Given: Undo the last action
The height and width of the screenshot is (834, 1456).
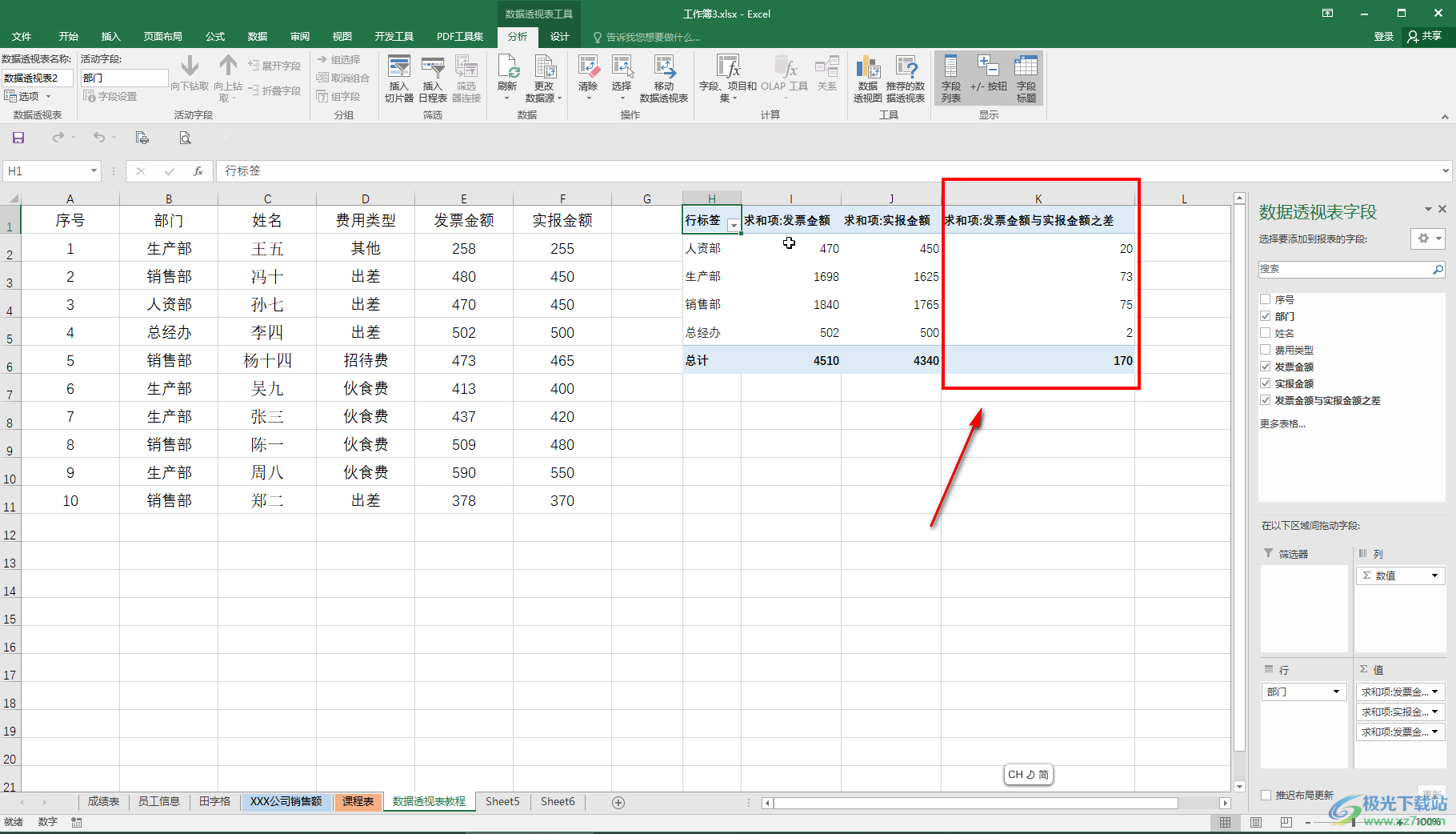Looking at the screenshot, I should coord(98,138).
